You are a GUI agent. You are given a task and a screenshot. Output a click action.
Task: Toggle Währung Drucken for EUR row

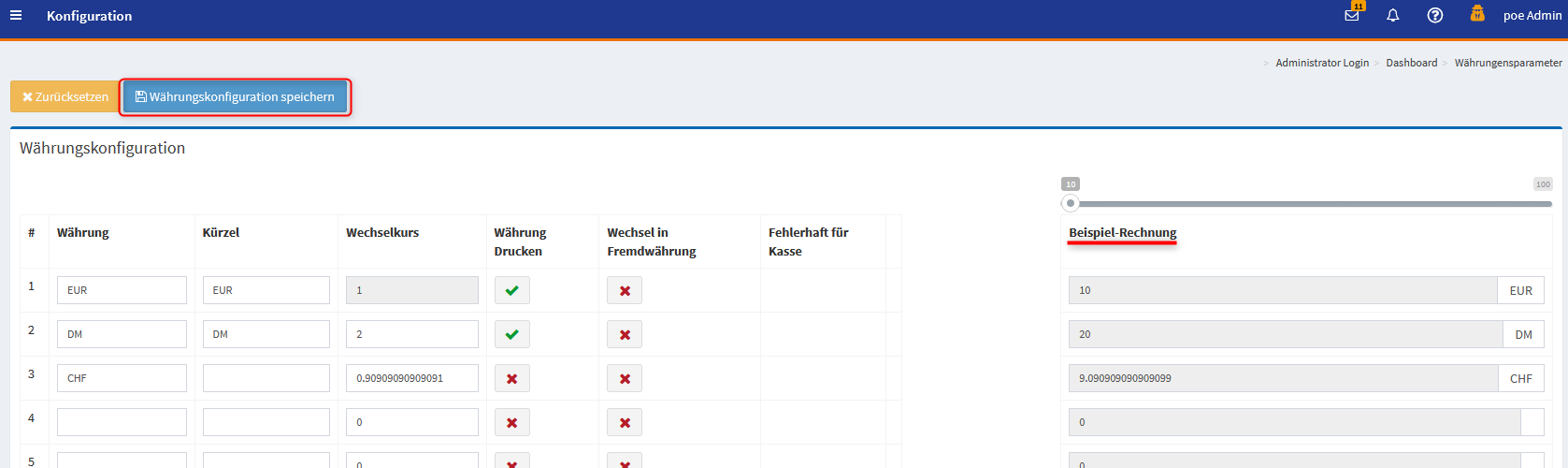pos(511,291)
